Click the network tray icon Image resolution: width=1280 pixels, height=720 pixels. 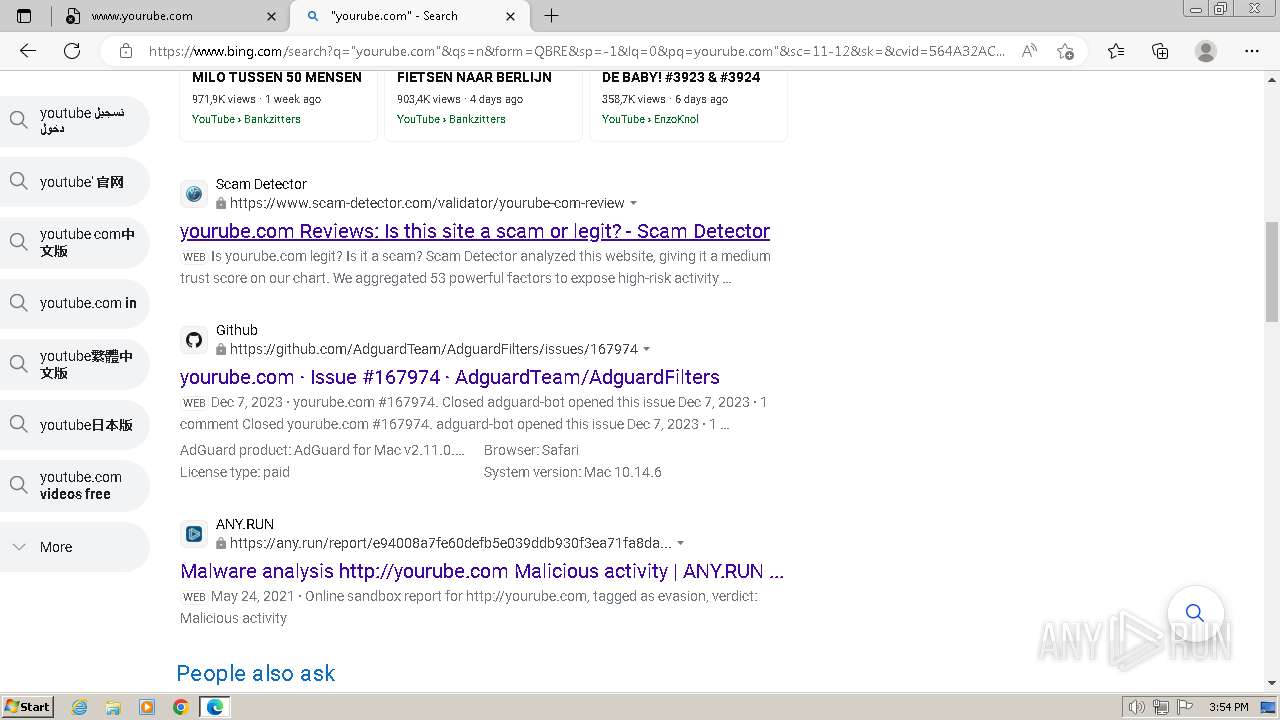click(x=1161, y=707)
